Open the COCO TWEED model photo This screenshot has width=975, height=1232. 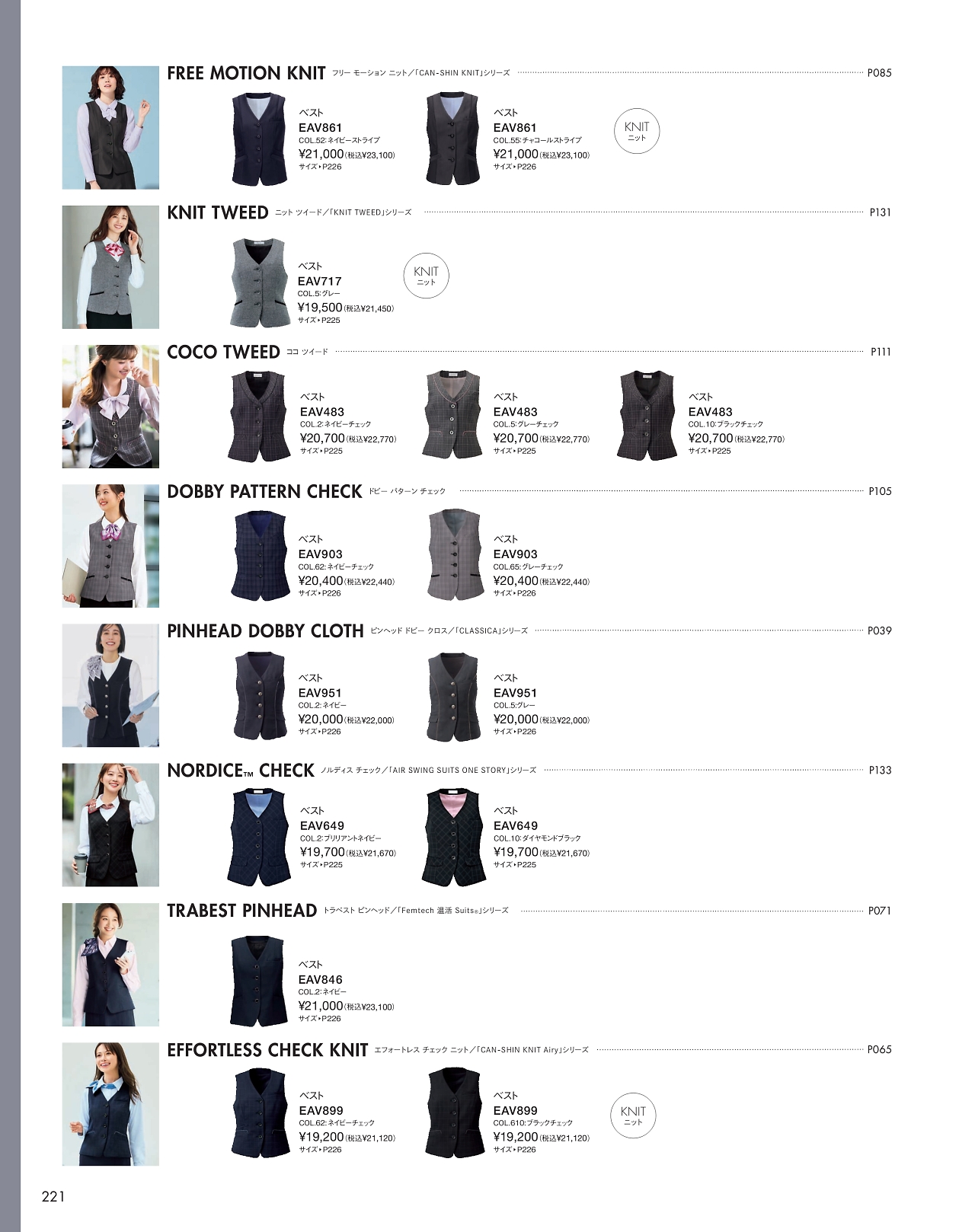tap(110, 407)
